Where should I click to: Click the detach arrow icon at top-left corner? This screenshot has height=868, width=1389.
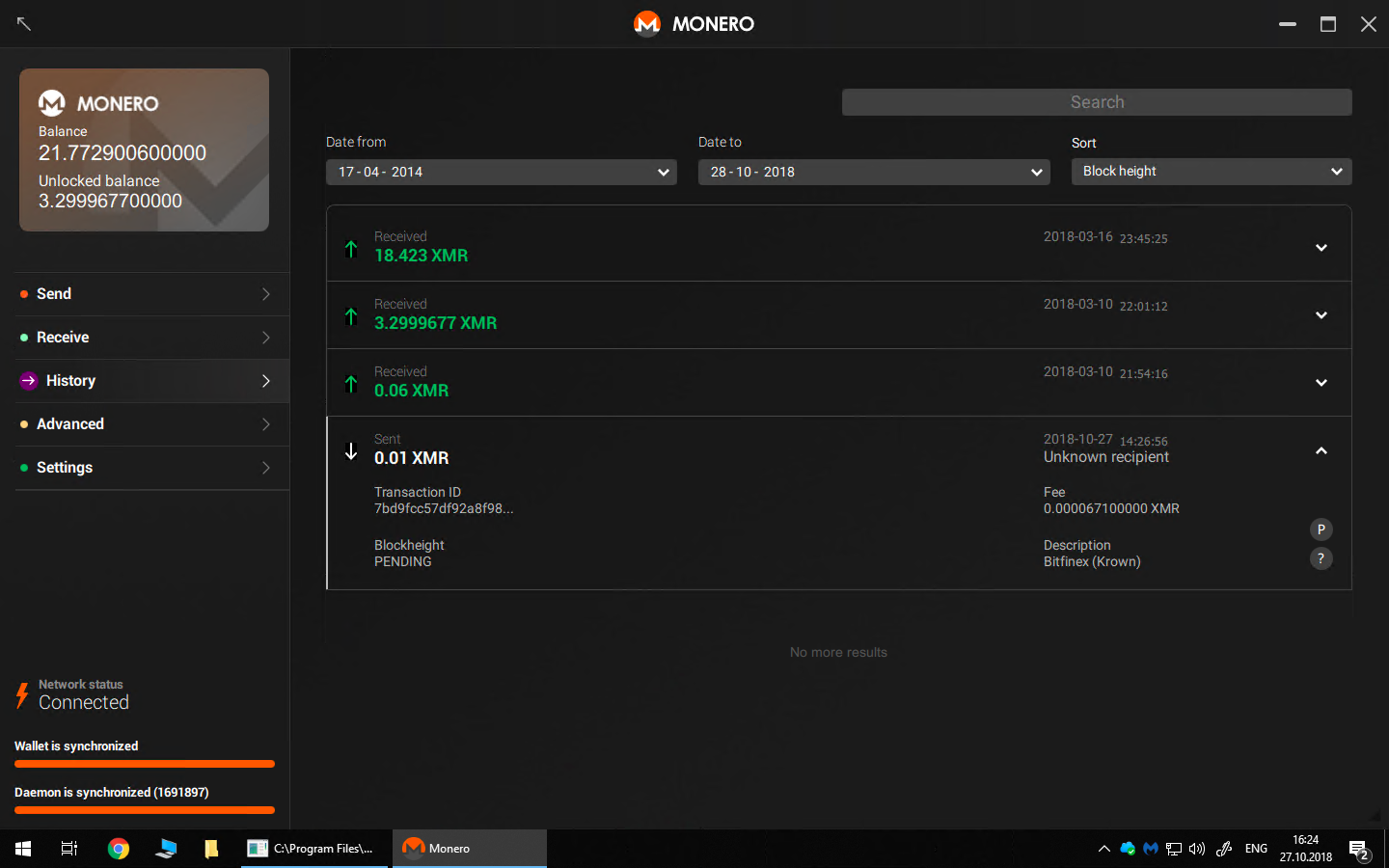(24, 23)
